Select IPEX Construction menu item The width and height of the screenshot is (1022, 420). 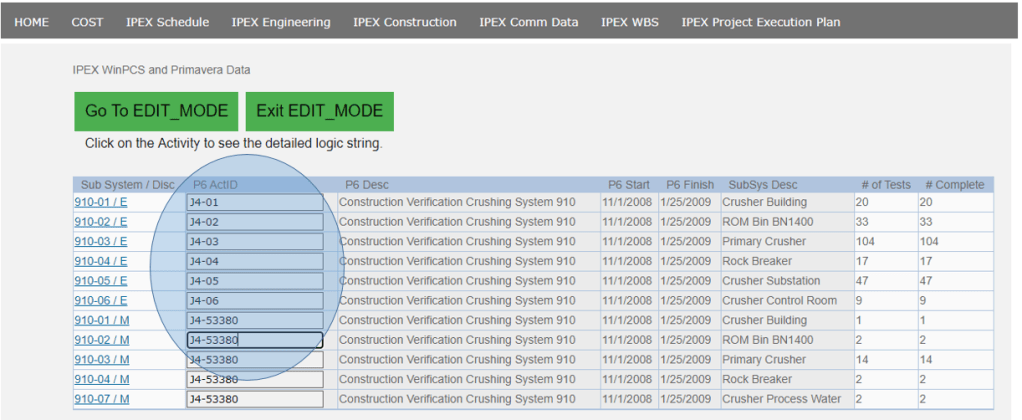(x=404, y=22)
